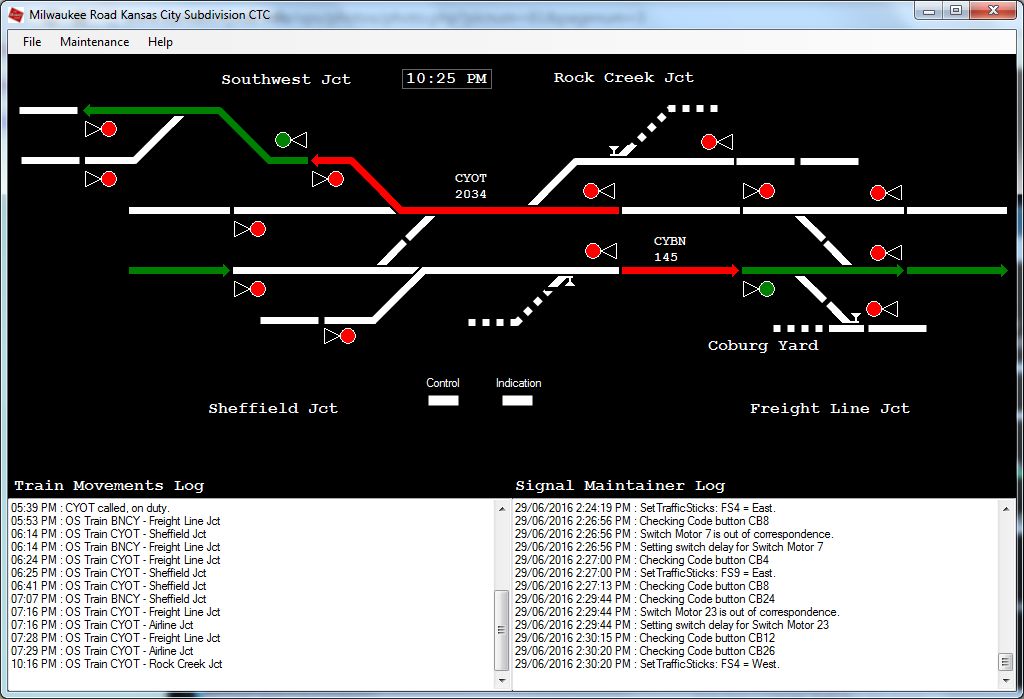Select 'SetTrafficSticks: FS9 = East.' log line

coord(645,573)
